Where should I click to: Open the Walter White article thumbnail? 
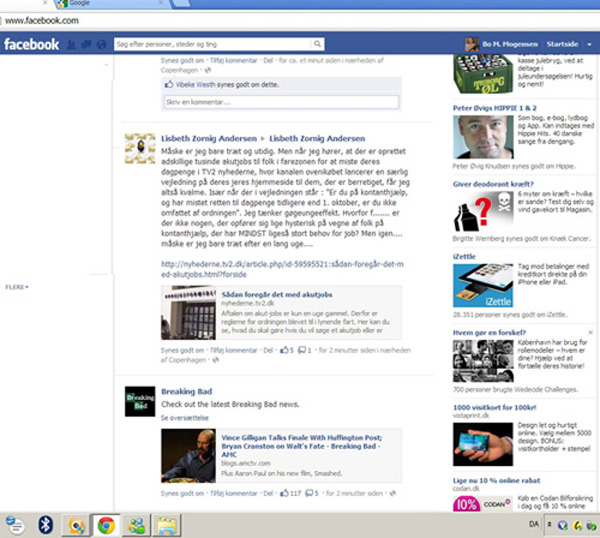[188, 455]
